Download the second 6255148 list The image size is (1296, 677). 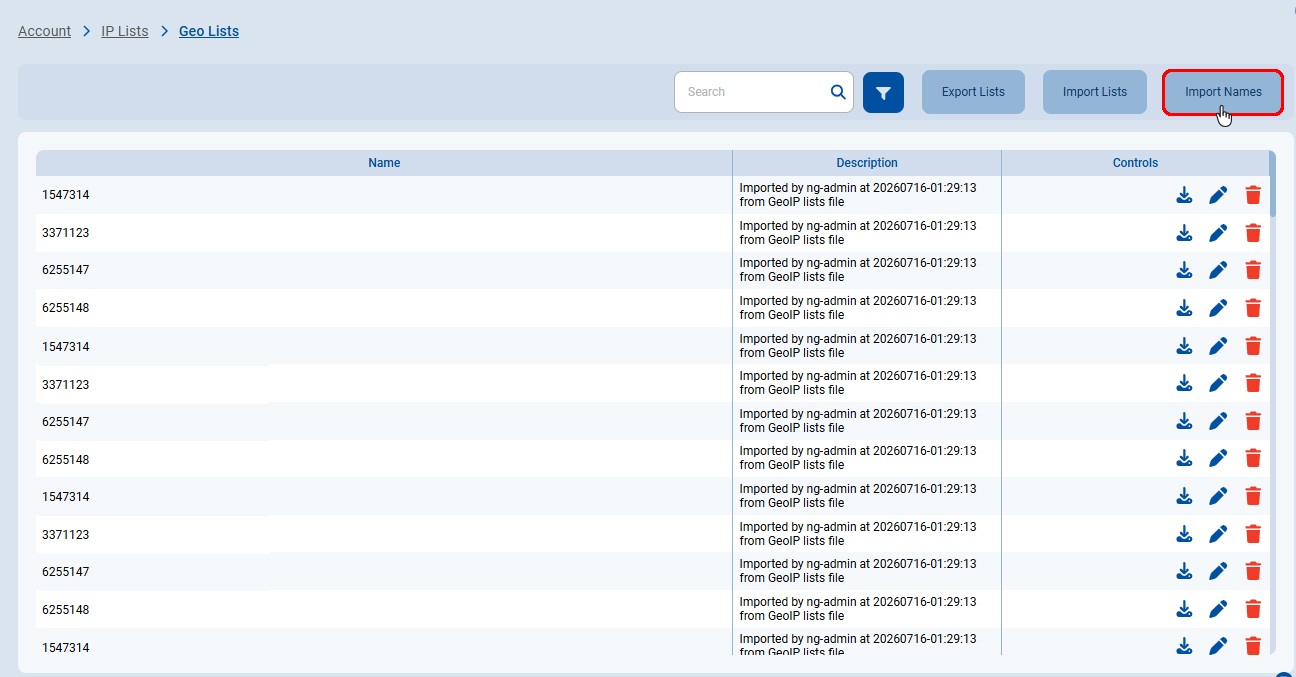pyautogui.click(x=1184, y=458)
